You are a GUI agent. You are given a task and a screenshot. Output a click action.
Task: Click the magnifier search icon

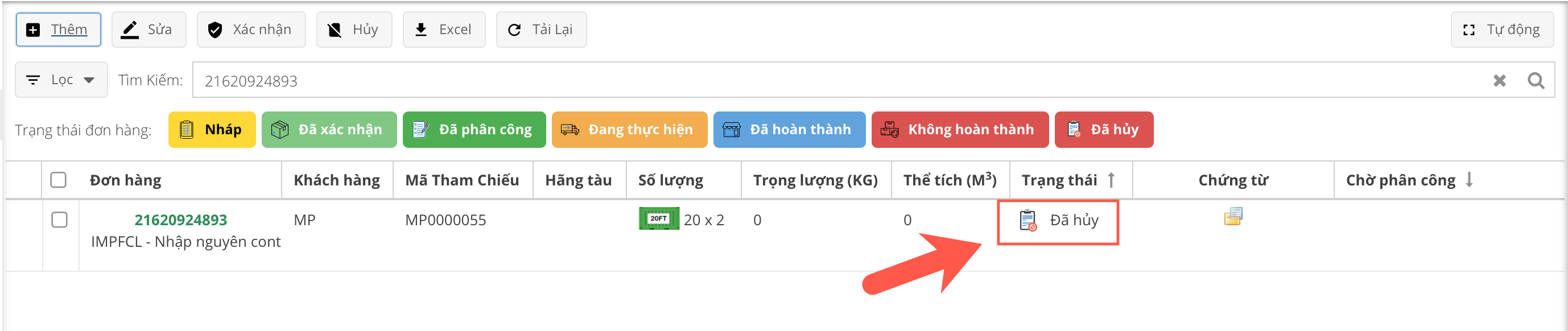tap(1535, 80)
